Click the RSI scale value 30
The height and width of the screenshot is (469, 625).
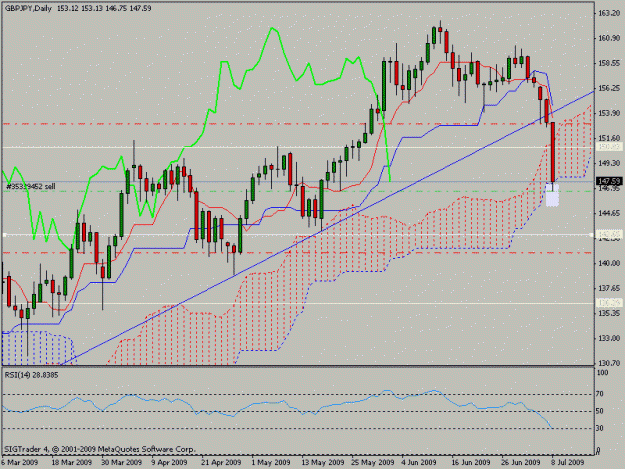pos(600,428)
